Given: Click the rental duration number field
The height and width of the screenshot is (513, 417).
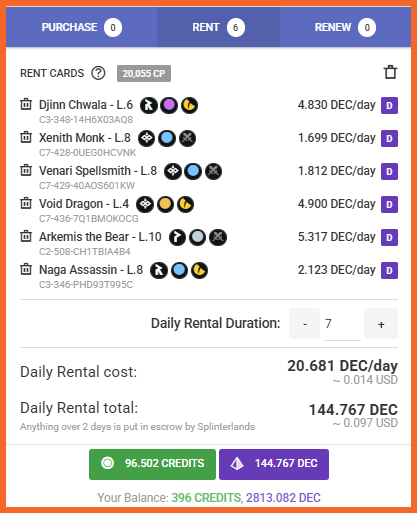Looking at the screenshot, I should [343, 324].
